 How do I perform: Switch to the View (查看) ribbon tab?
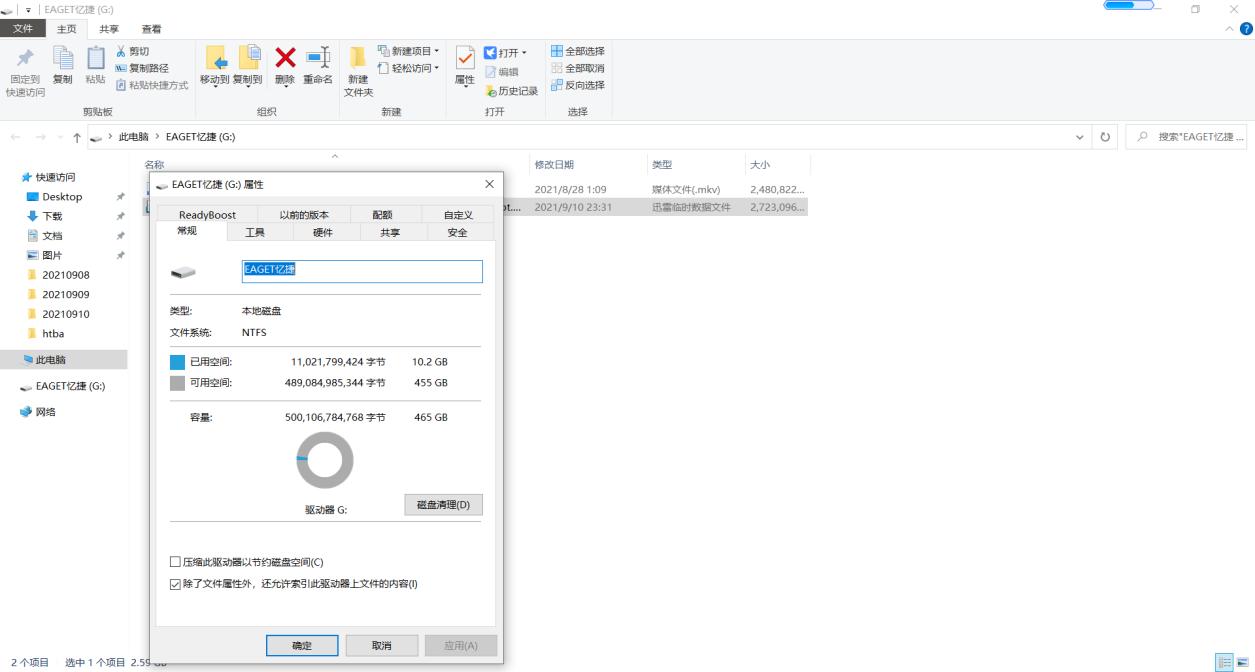pyautogui.click(x=152, y=29)
